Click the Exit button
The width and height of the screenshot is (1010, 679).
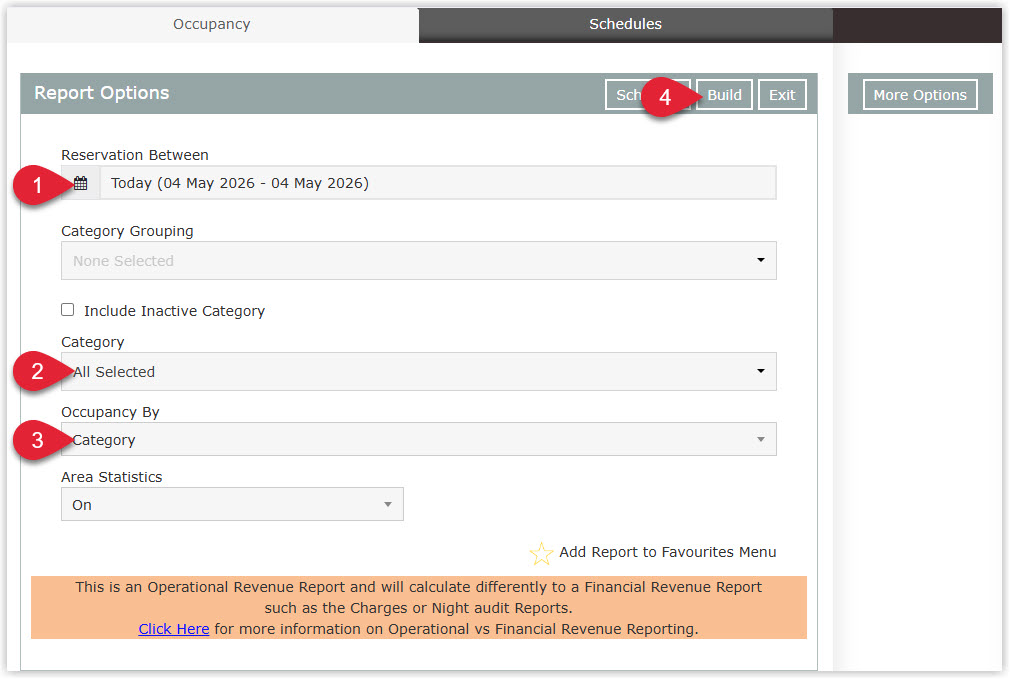782,95
